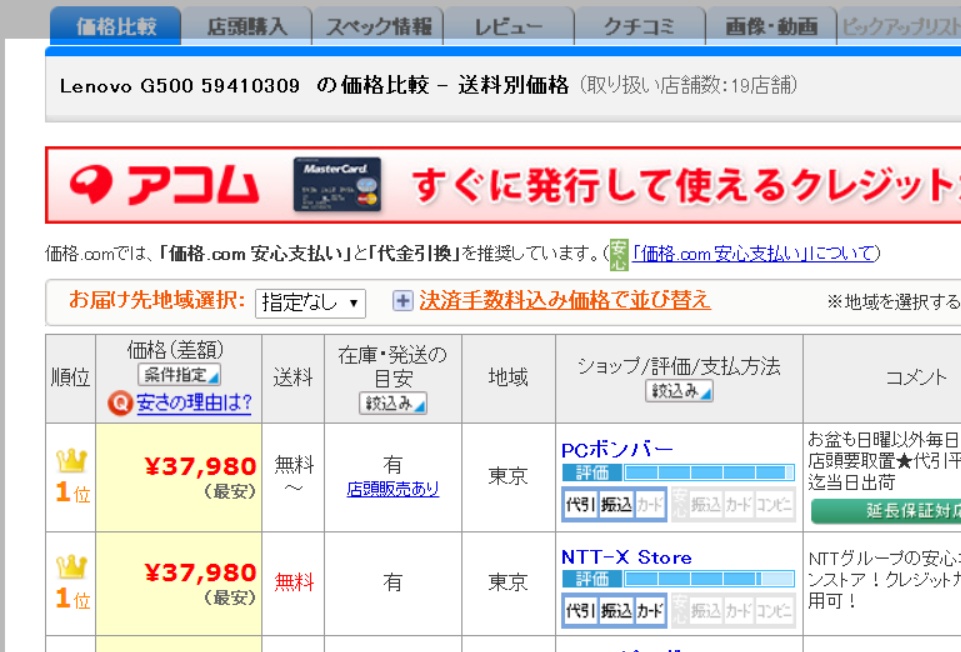Click the 店頭販売あり link

393,489
